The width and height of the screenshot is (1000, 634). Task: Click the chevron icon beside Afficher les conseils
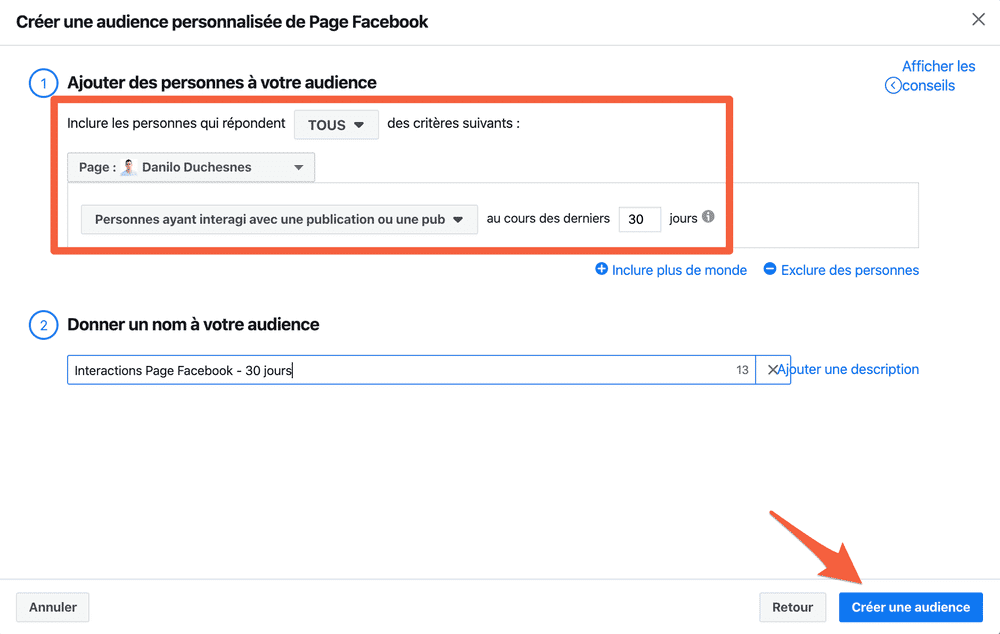893,86
